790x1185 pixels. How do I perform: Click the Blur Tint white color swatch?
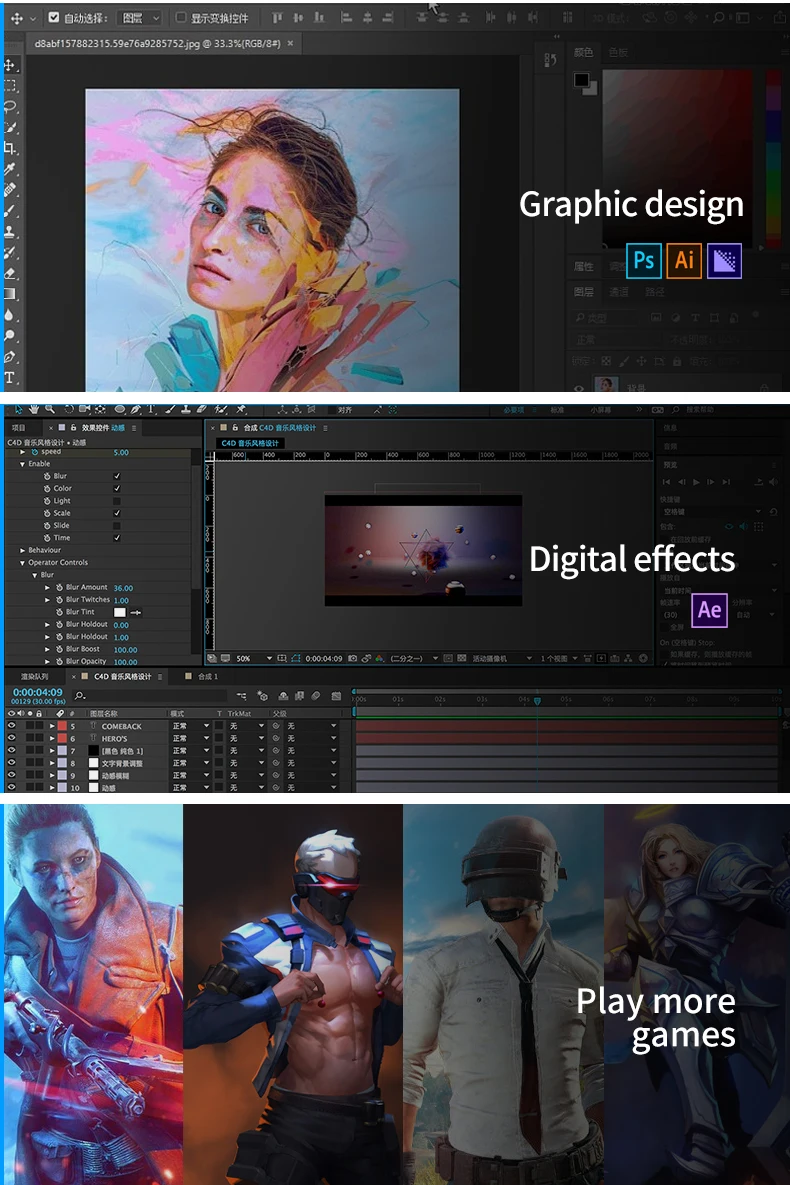(x=120, y=612)
